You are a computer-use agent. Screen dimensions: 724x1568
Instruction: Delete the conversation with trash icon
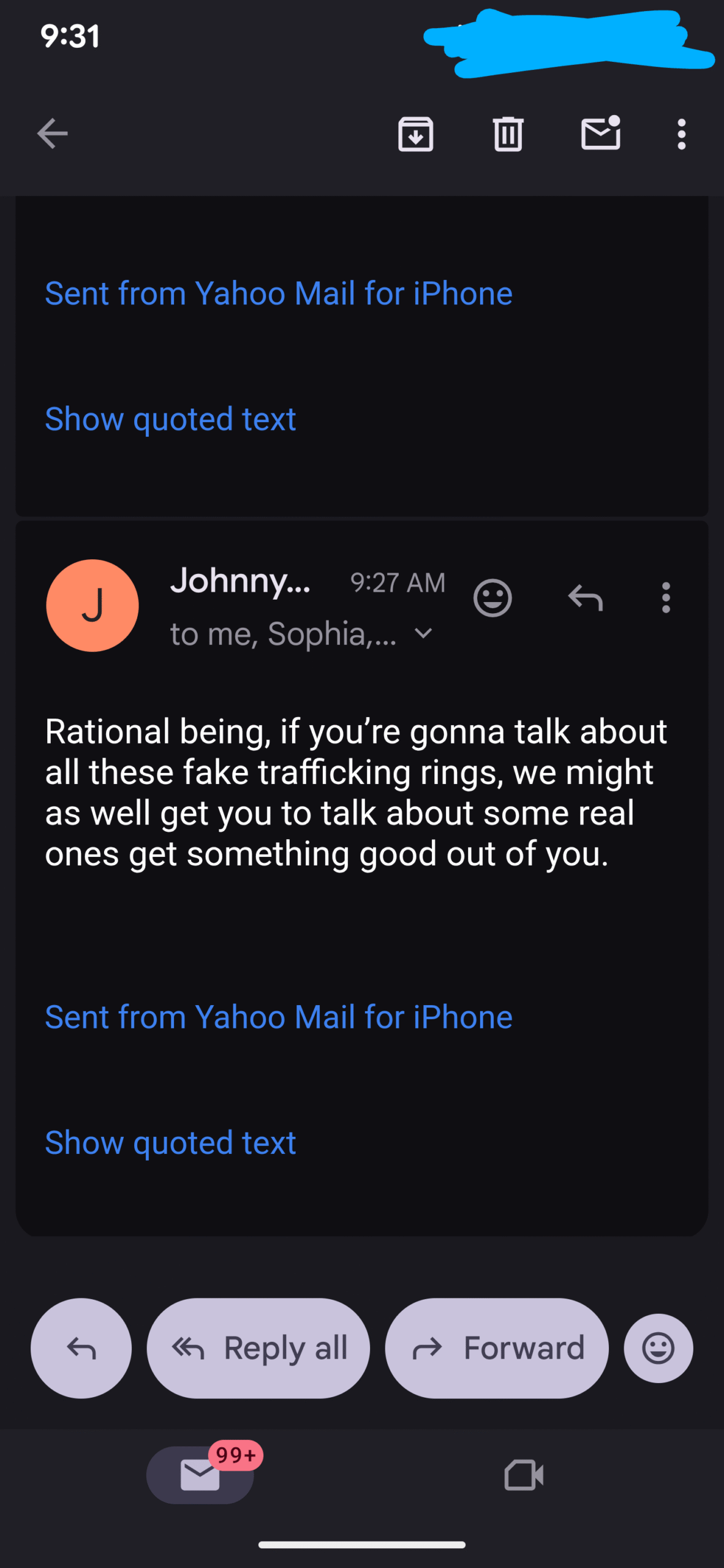click(x=508, y=134)
